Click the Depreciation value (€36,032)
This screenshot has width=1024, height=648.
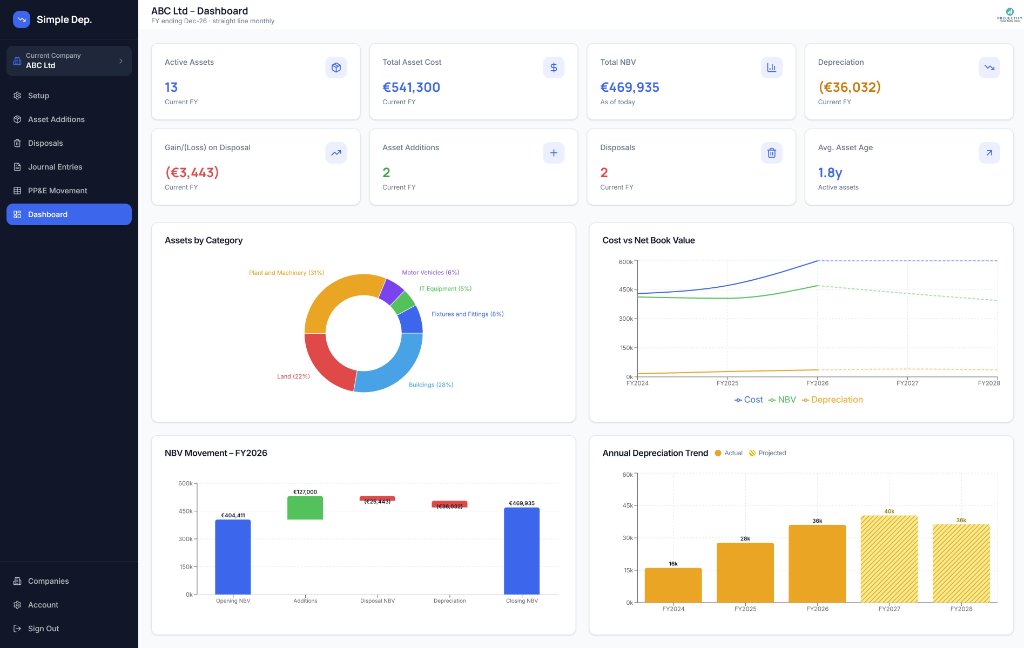pos(850,87)
